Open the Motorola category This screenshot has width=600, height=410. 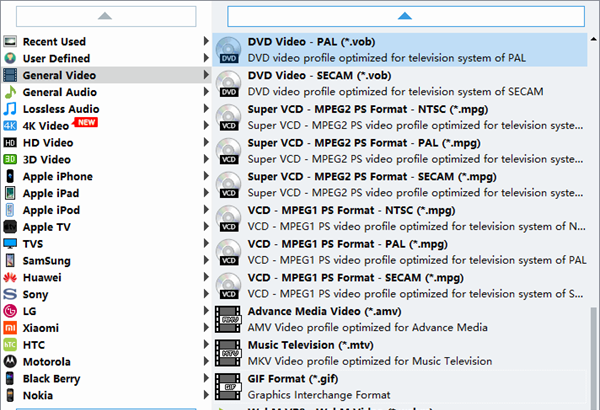(x=106, y=361)
